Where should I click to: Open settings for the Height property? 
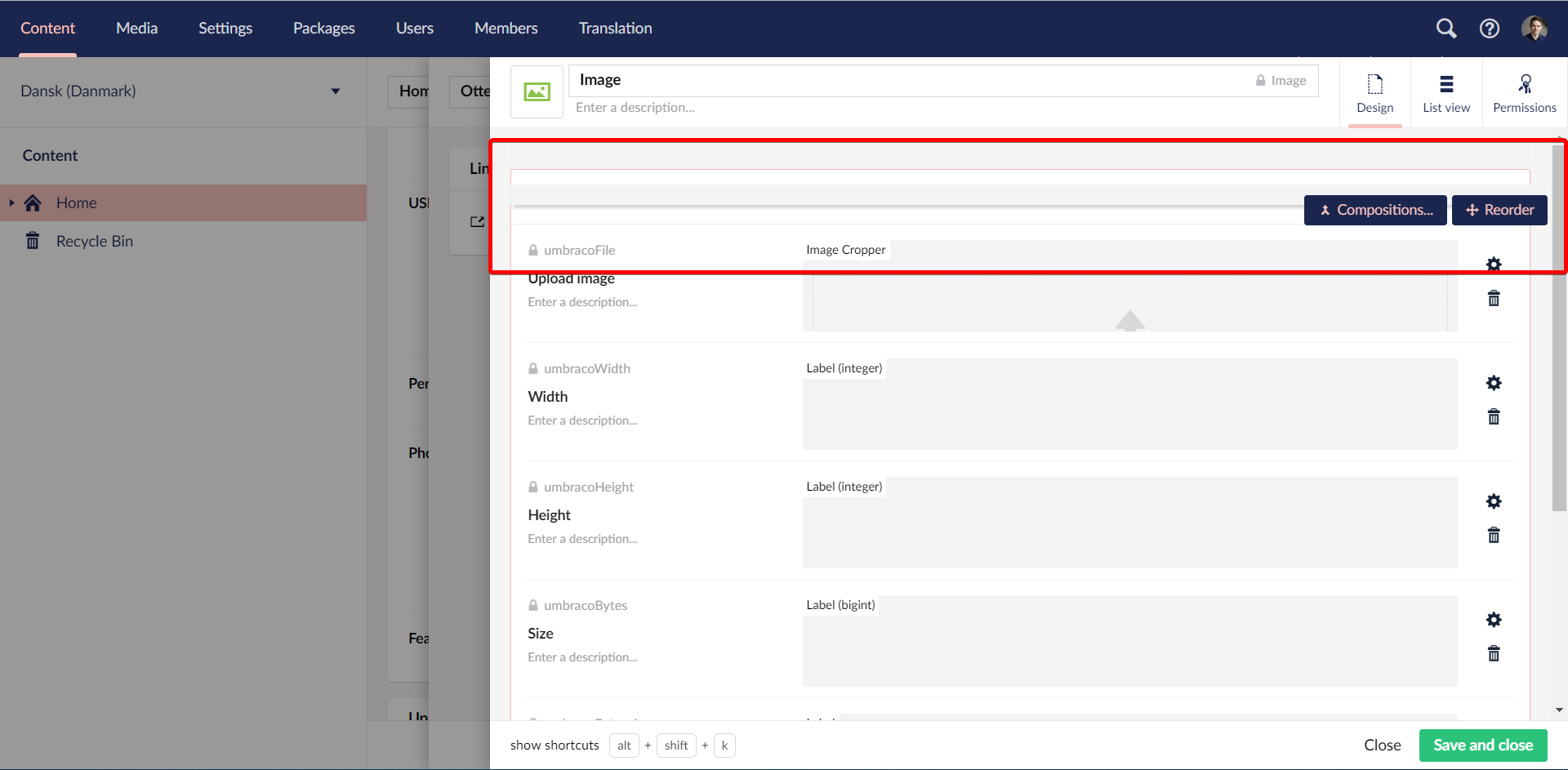[x=1494, y=501]
